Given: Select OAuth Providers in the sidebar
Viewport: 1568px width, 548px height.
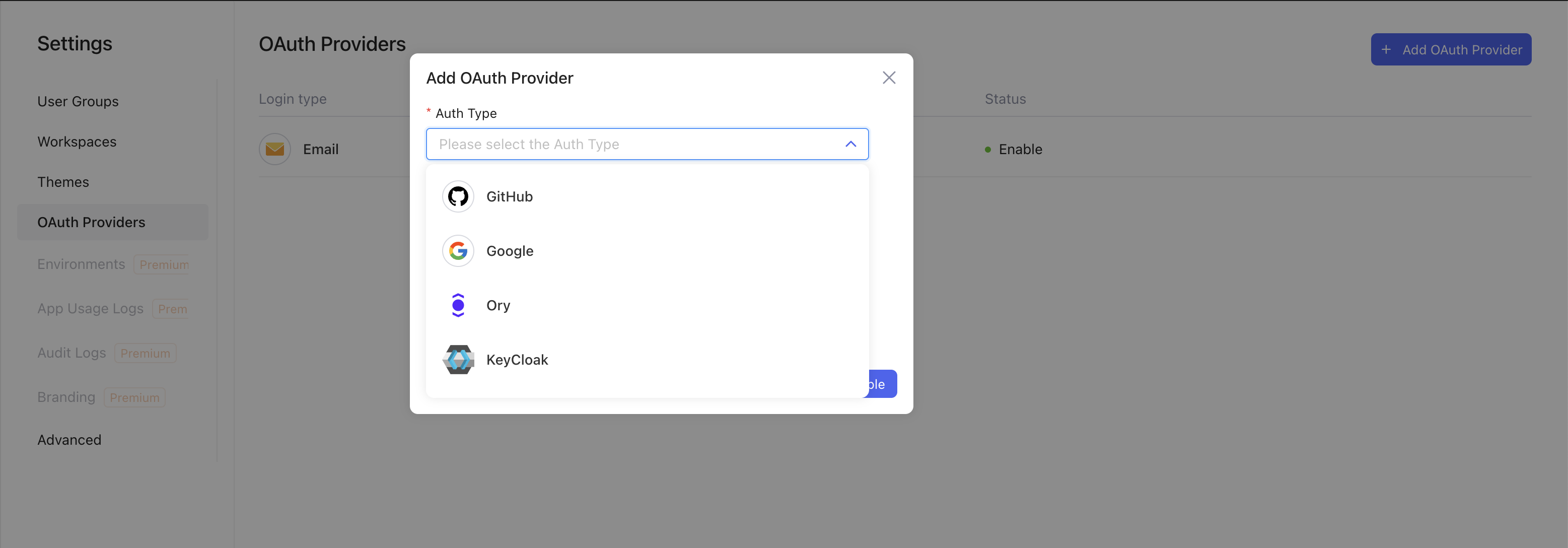Looking at the screenshot, I should coord(91,222).
